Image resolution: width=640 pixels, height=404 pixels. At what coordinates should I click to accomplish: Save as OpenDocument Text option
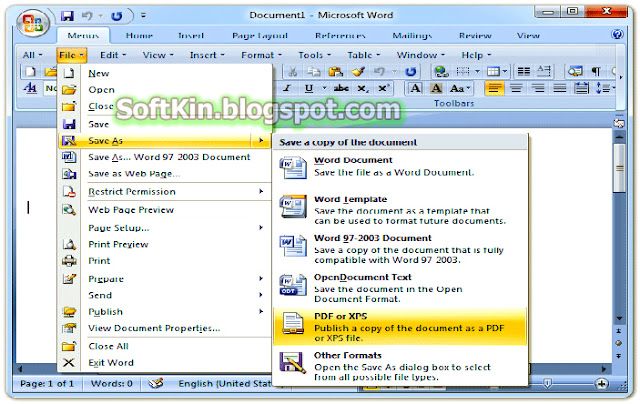coord(401,288)
